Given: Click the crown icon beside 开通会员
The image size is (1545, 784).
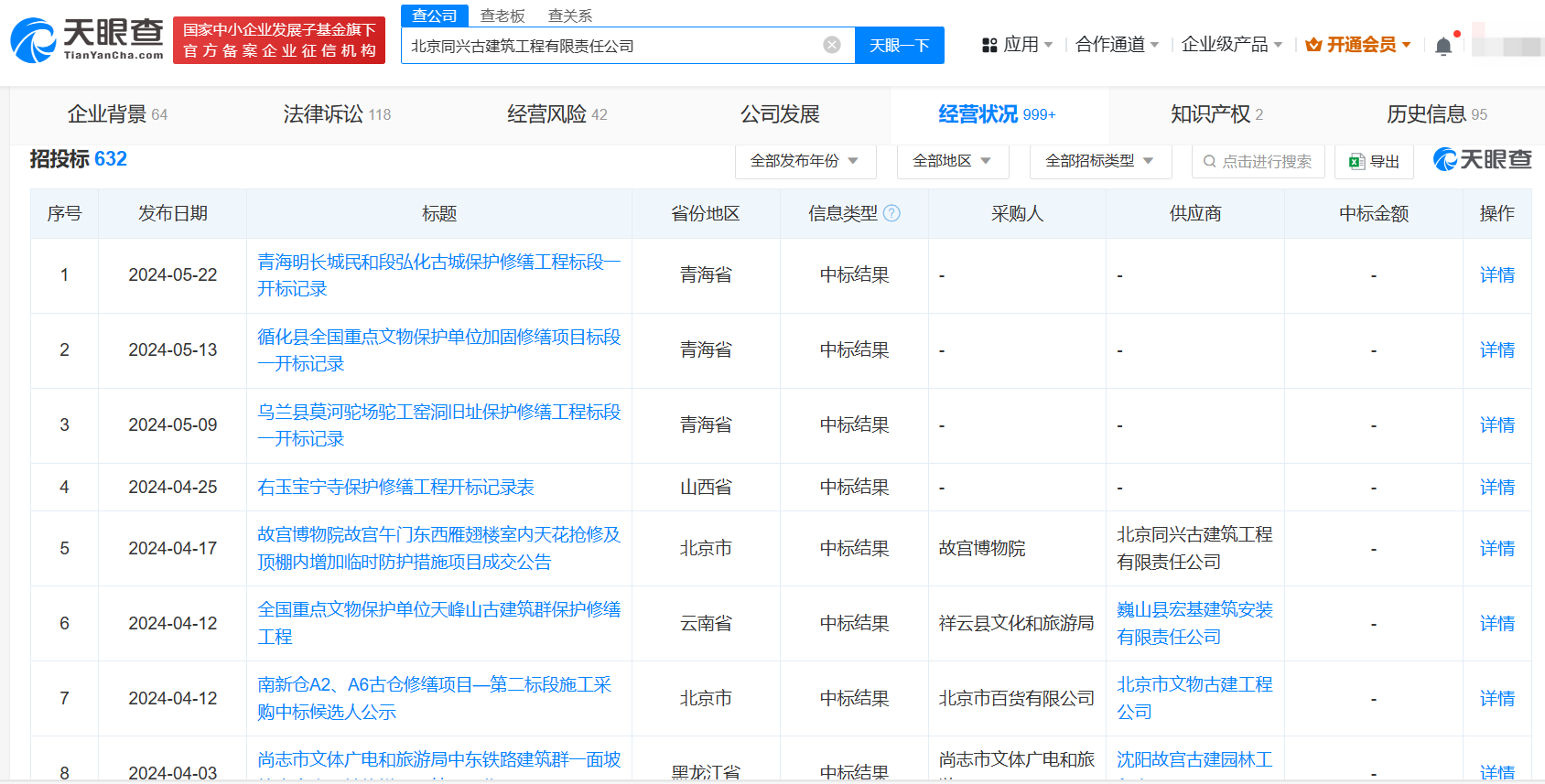Looking at the screenshot, I should click(x=1313, y=45).
